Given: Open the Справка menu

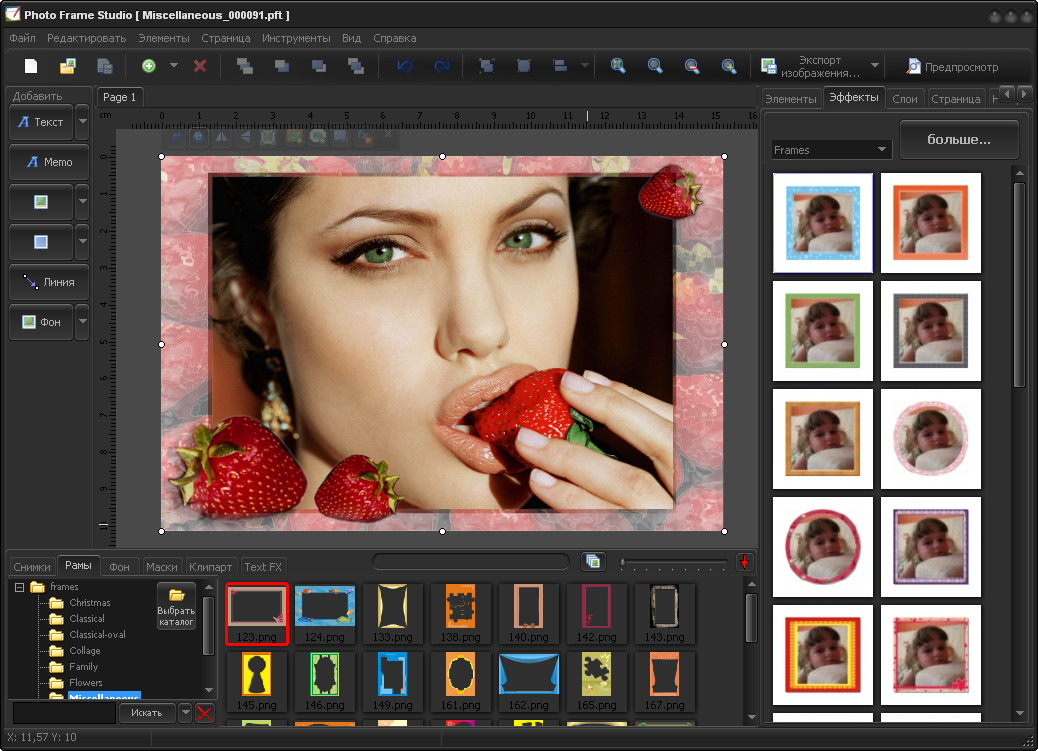Looking at the screenshot, I should coord(395,38).
